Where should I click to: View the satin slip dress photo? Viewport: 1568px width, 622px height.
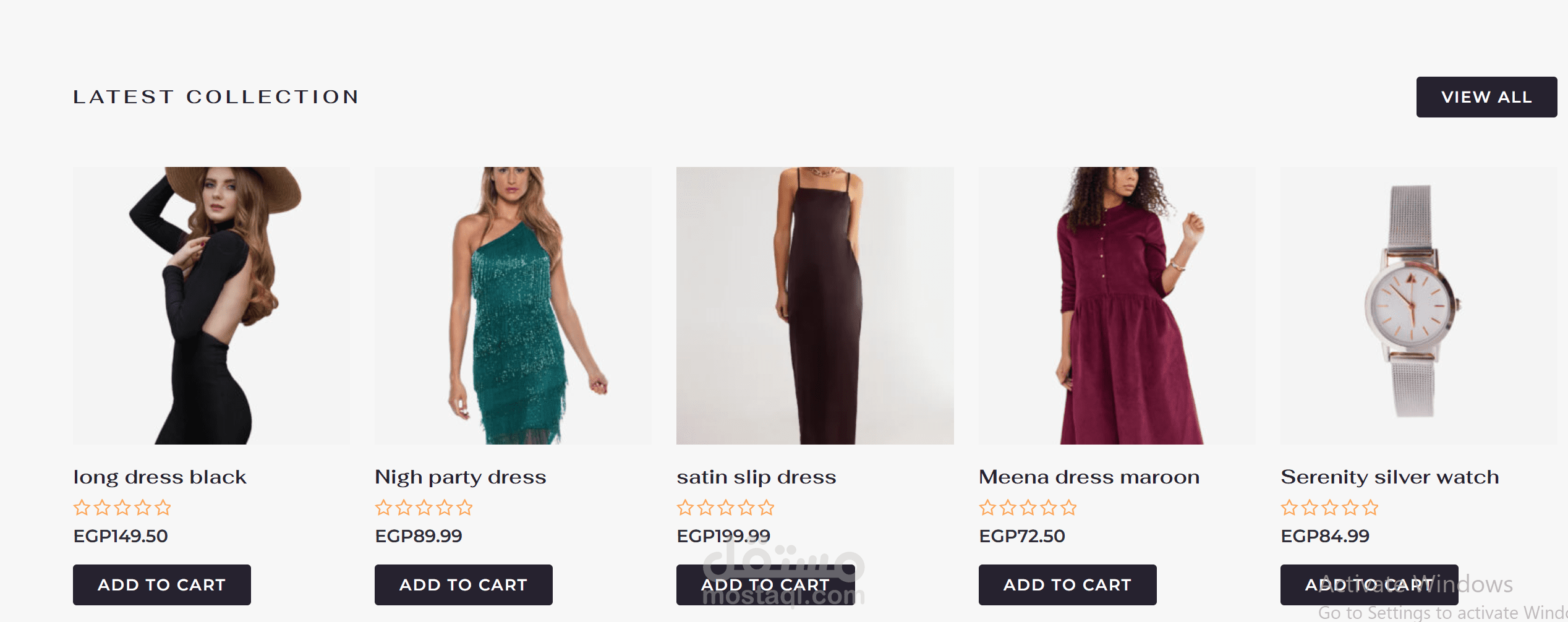pyautogui.click(x=815, y=305)
